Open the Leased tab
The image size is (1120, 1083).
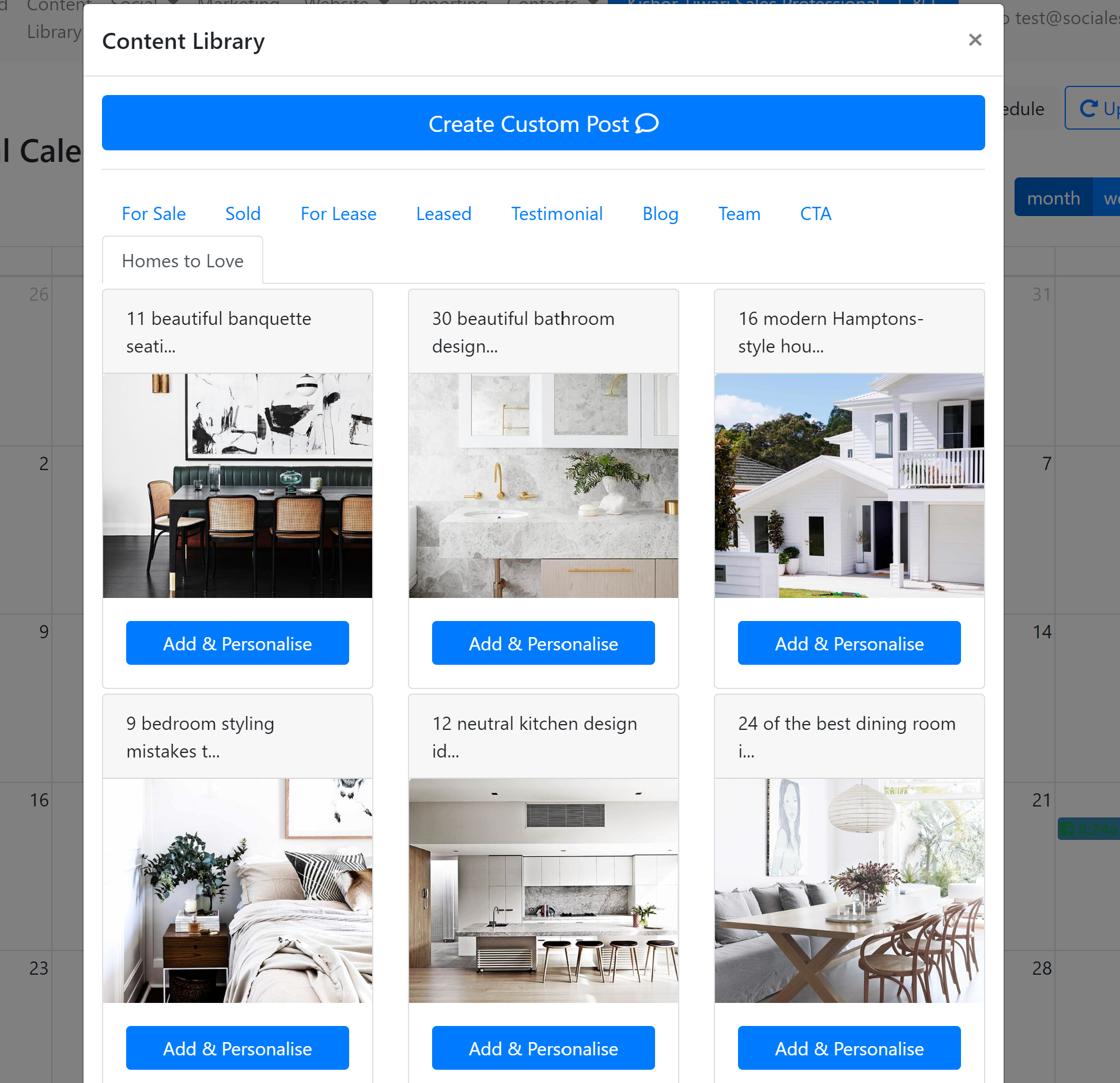443,214
